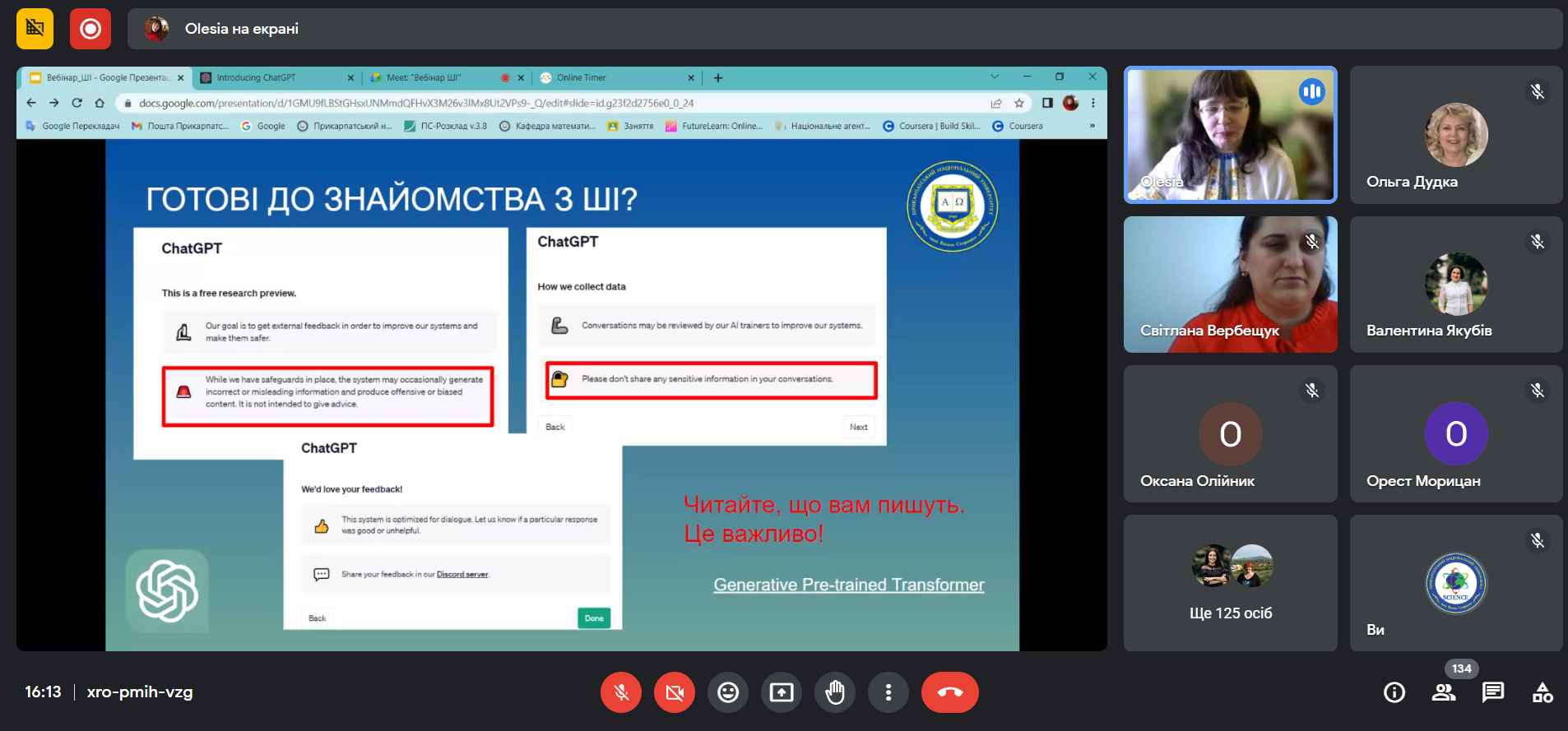Toggle the captions button at top left

(35, 29)
